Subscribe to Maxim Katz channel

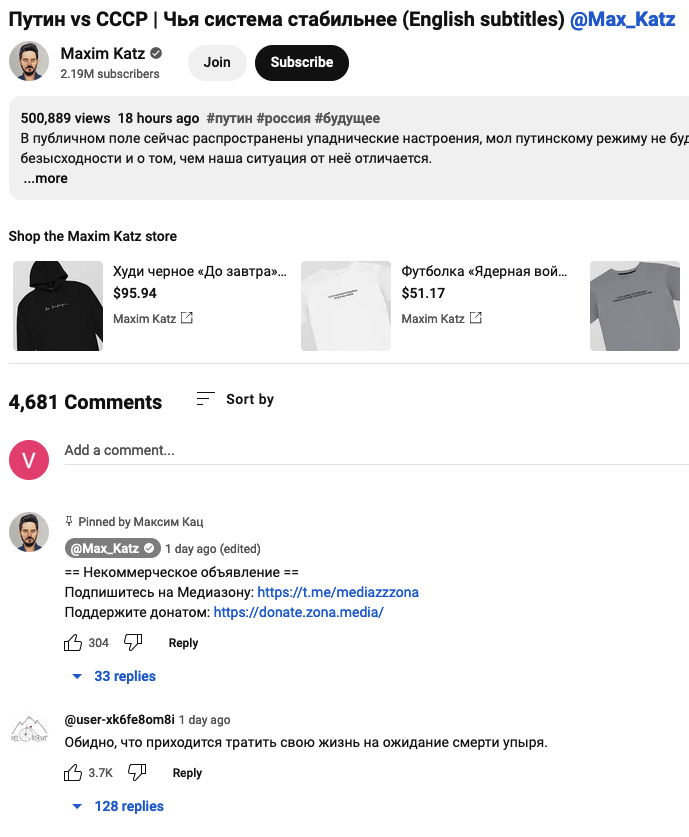(x=301, y=62)
